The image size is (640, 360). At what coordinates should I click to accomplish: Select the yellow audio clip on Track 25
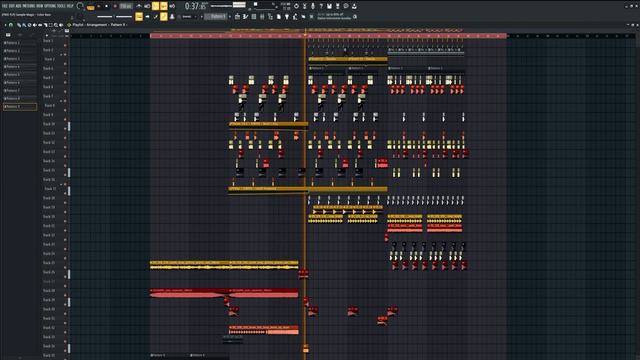(224, 265)
